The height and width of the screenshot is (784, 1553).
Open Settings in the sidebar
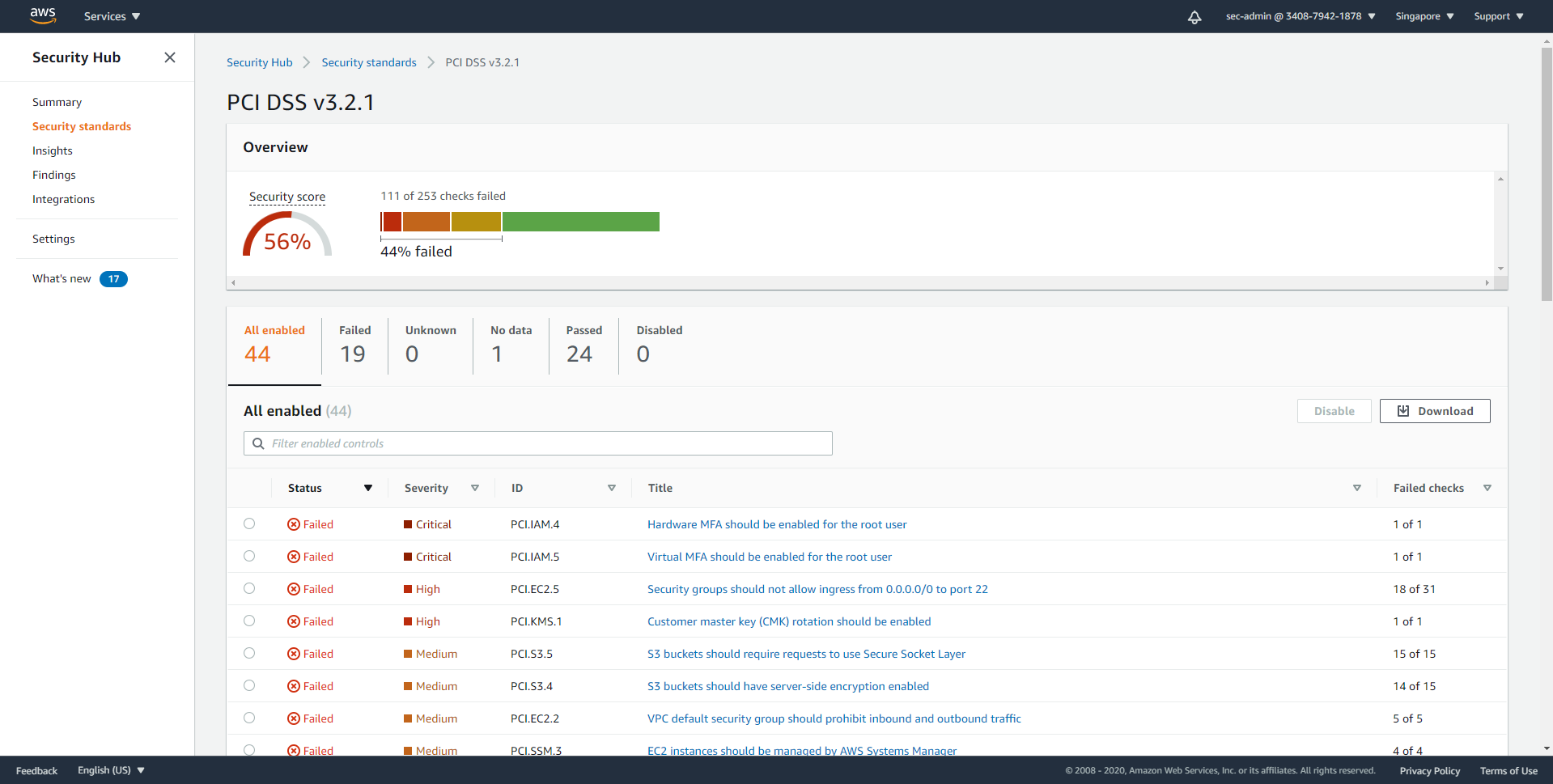[53, 239]
